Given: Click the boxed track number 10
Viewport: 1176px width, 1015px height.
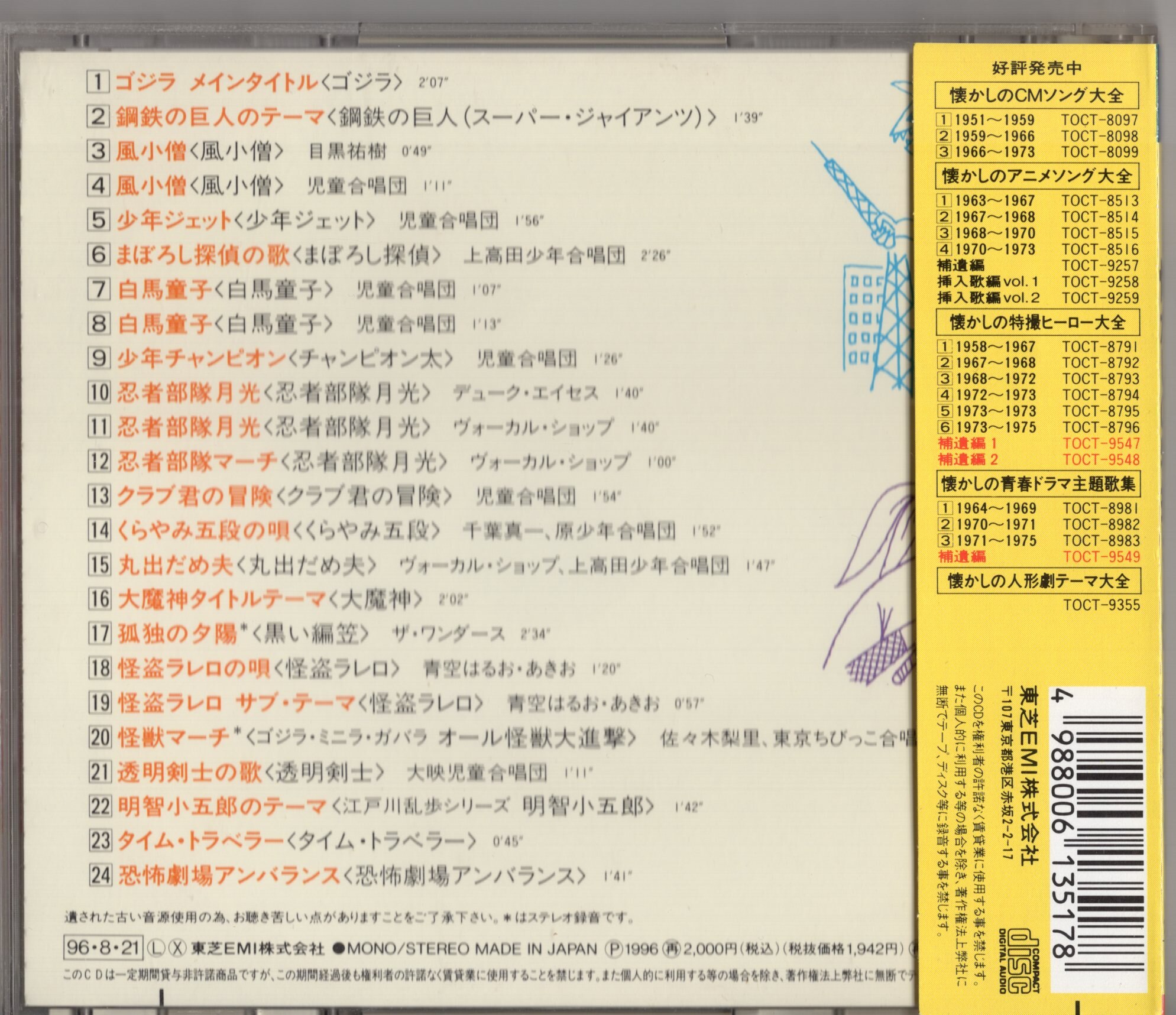Looking at the screenshot, I should 99,393.
